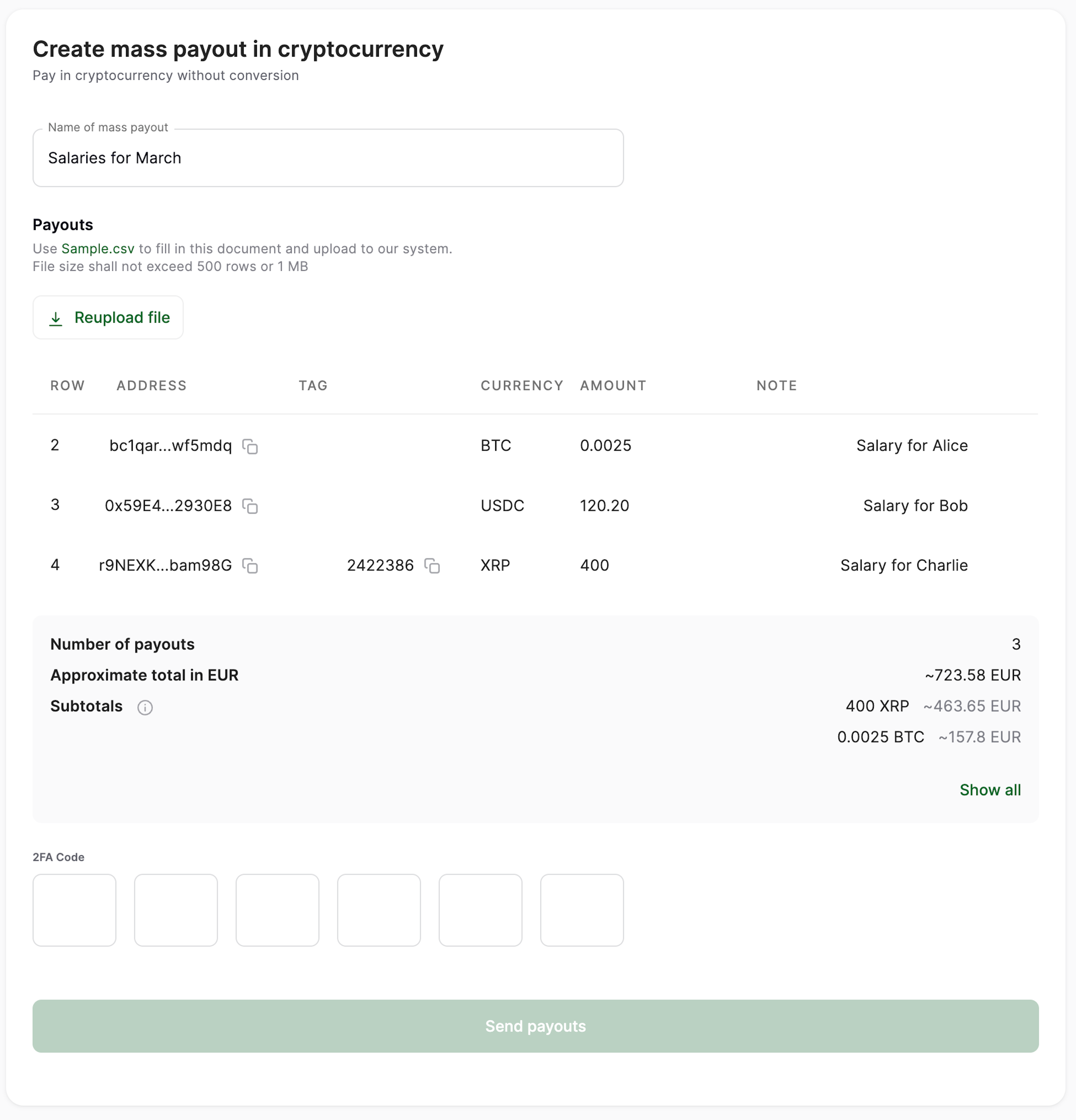The width and height of the screenshot is (1076, 1120).
Task: Expand Show all to reveal remaining subtotals
Action: [x=990, y=790]
